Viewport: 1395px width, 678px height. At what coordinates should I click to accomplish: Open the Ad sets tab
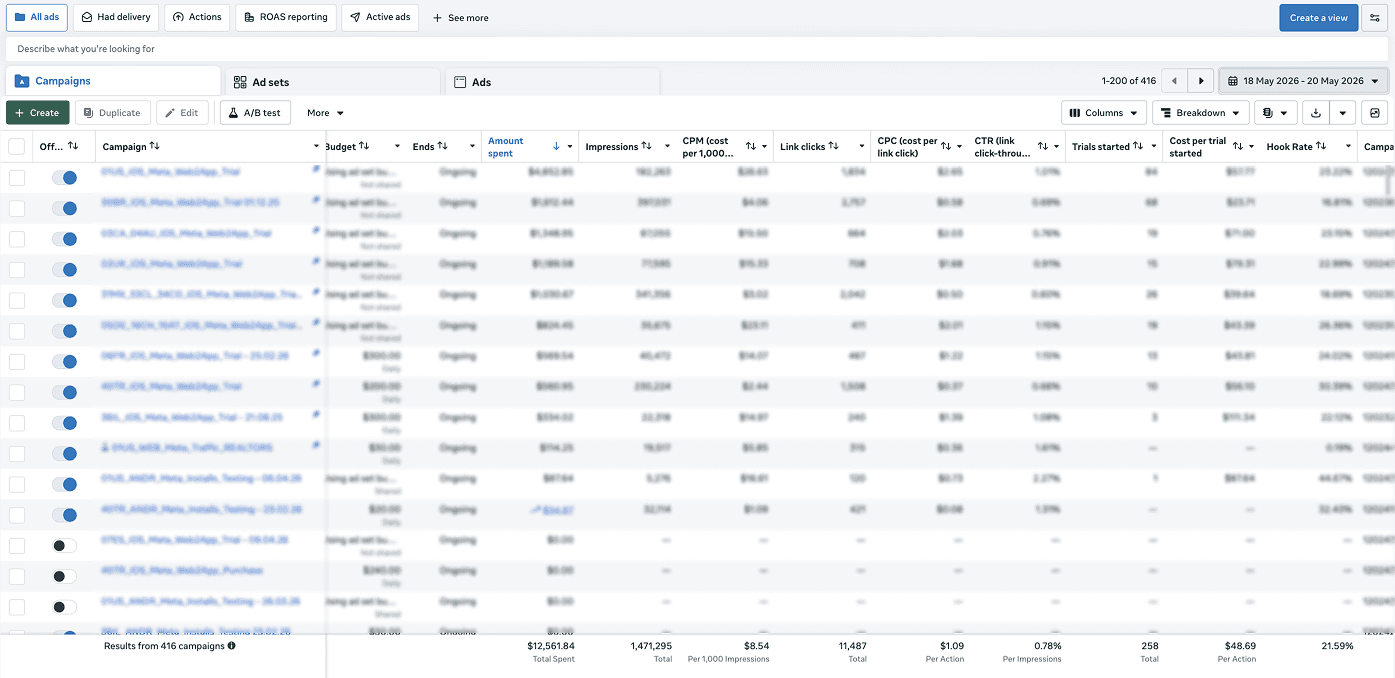(333, 82)
